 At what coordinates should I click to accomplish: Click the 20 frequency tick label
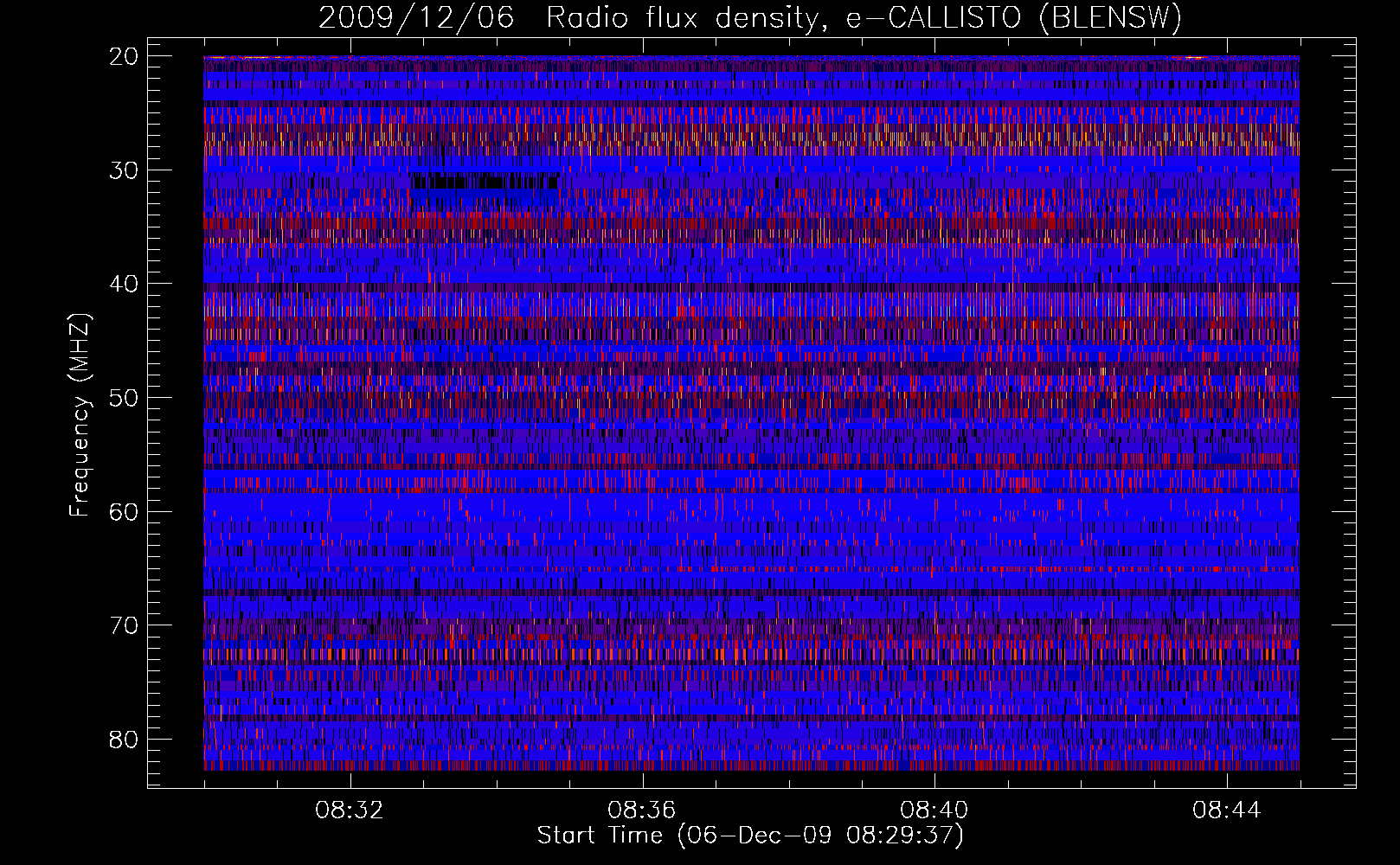pyautogui.click(x=125, y=56)
